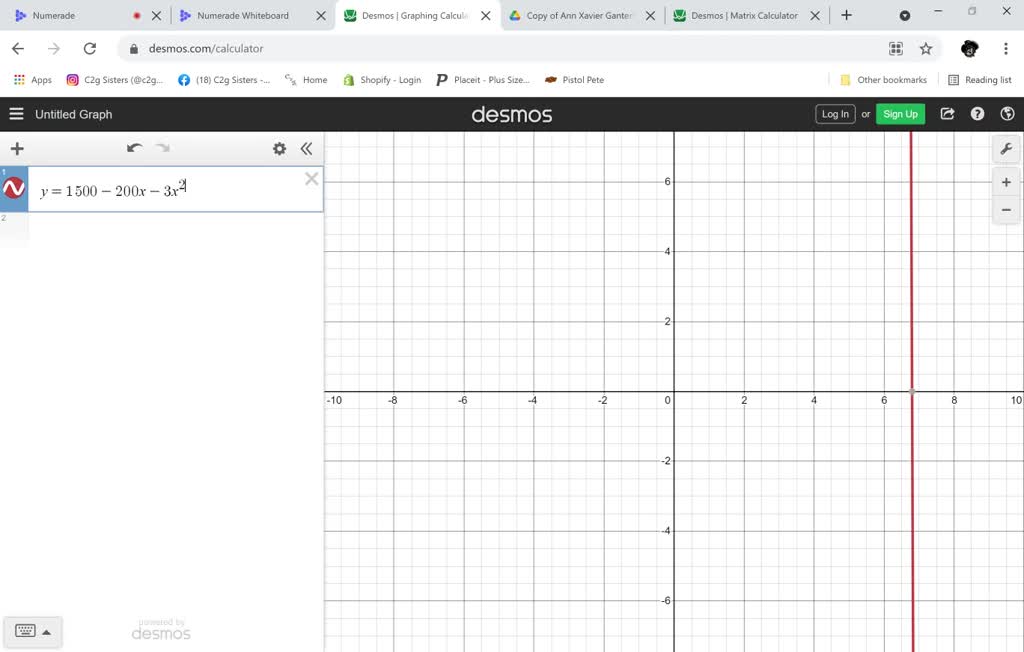Delete expression 1 with the X
This screenshot has width=1024, height=652.
[311, 179]
